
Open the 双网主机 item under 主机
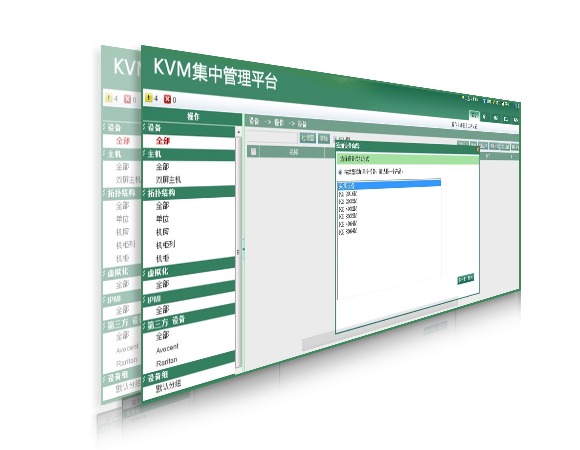(x=168, y=180)
